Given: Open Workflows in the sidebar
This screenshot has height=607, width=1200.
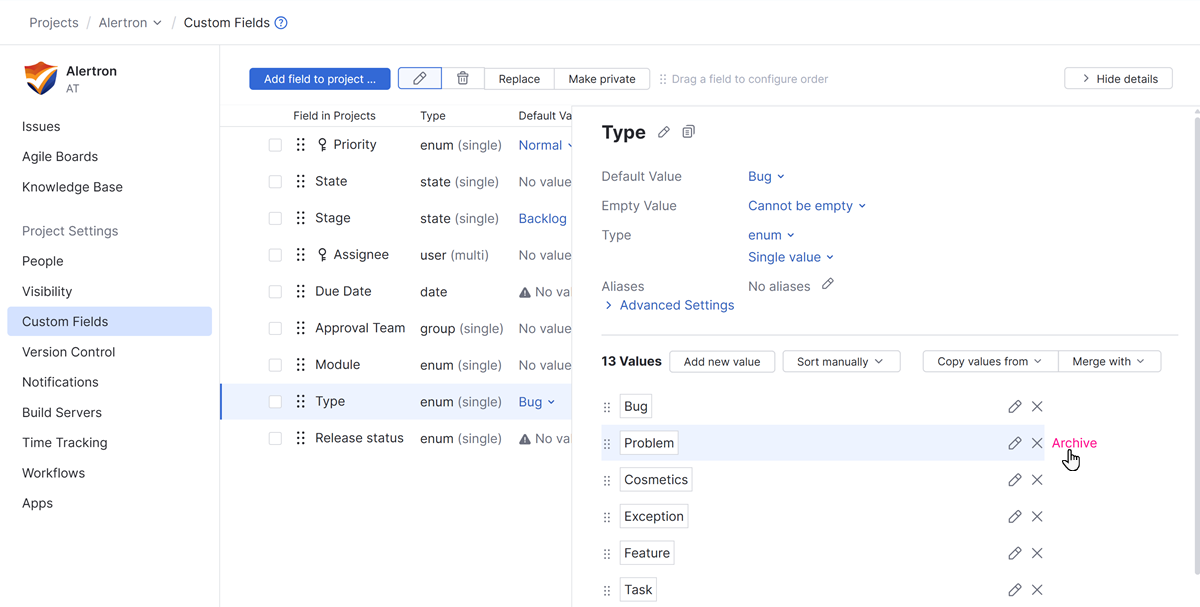Looking at the screenshot, I should [x=53, y=472].
